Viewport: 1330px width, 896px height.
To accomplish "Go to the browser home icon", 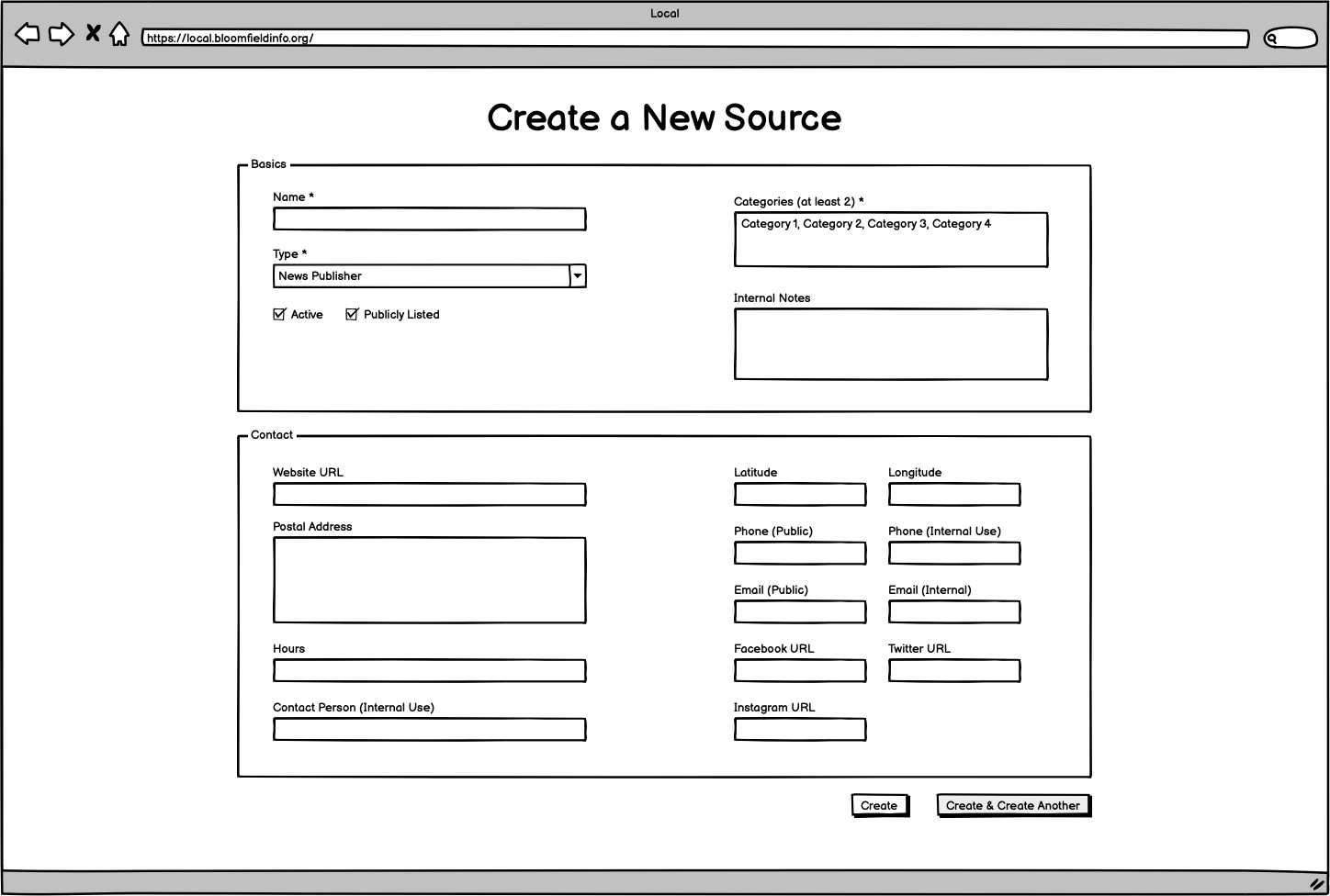I will tap(119, 35).
